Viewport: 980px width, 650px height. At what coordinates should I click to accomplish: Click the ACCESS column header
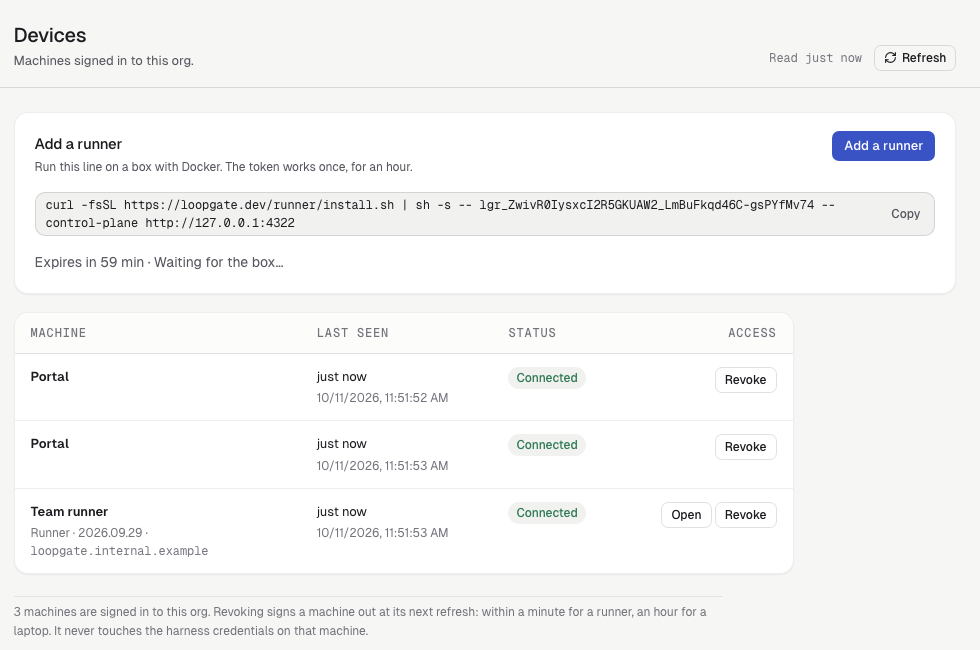click(752, 333)
